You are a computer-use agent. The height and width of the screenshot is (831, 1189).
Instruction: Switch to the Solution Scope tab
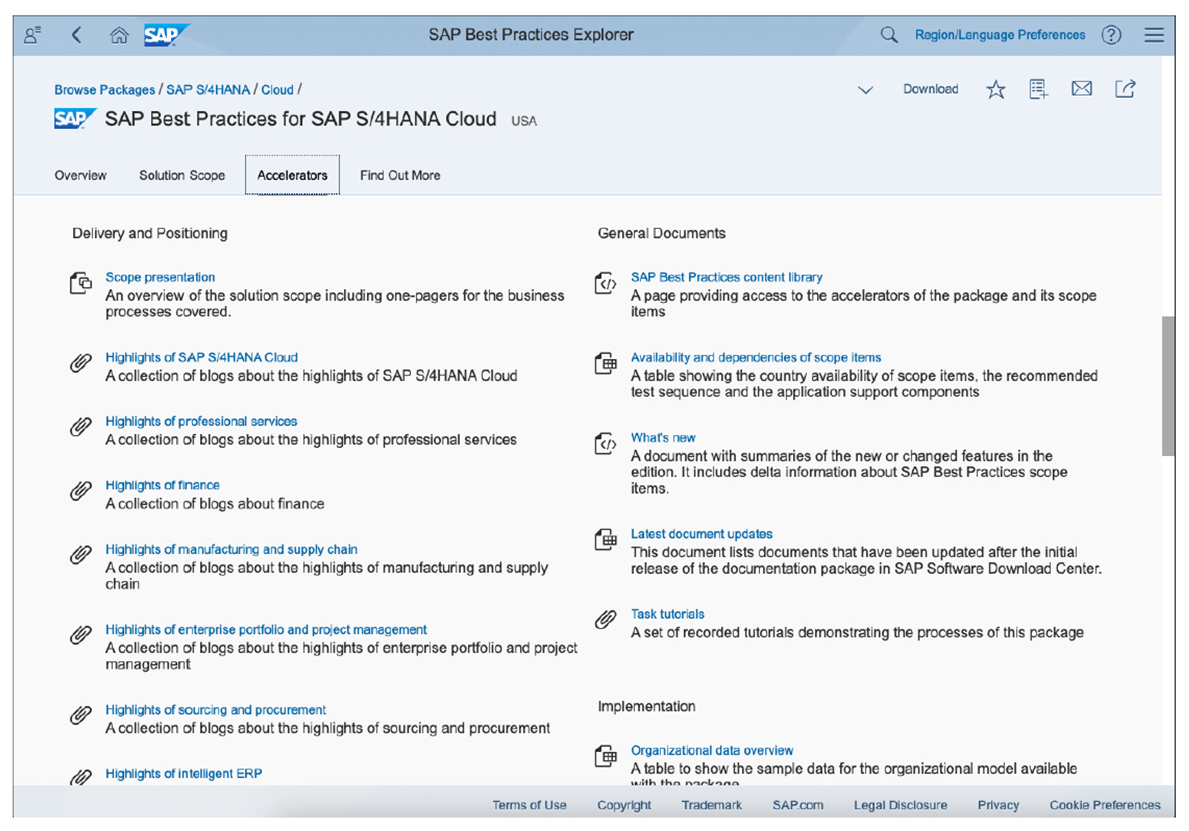tap(182, 175)
